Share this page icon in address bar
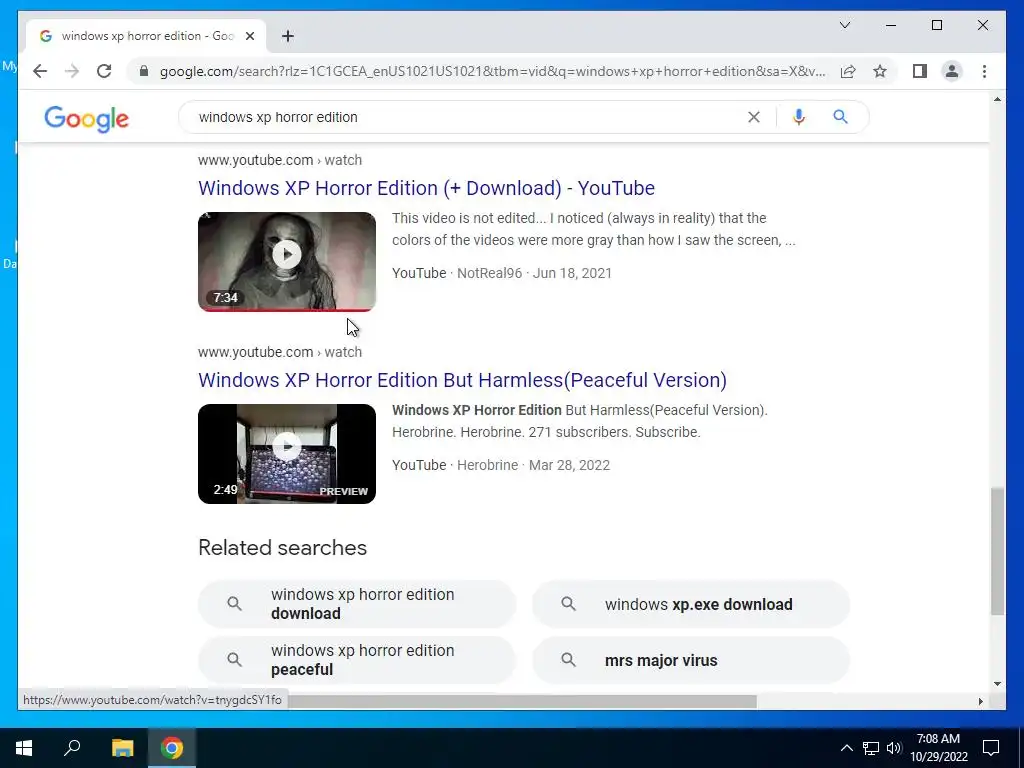This screenshot has width=1024, height=768. 848,71
